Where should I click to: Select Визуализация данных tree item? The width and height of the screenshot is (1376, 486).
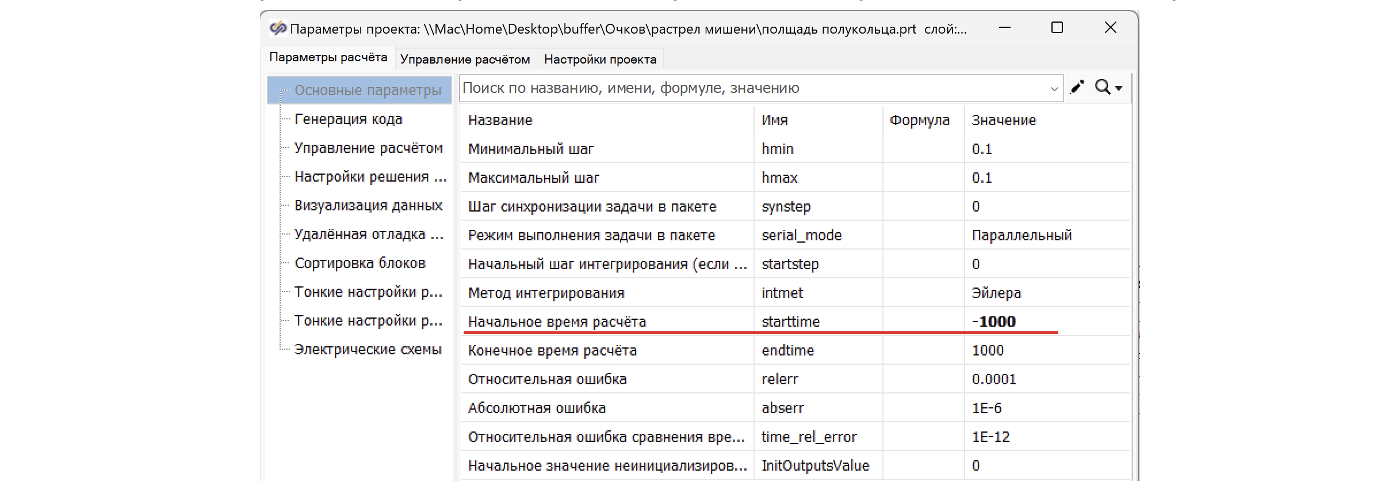coord(368,205)
